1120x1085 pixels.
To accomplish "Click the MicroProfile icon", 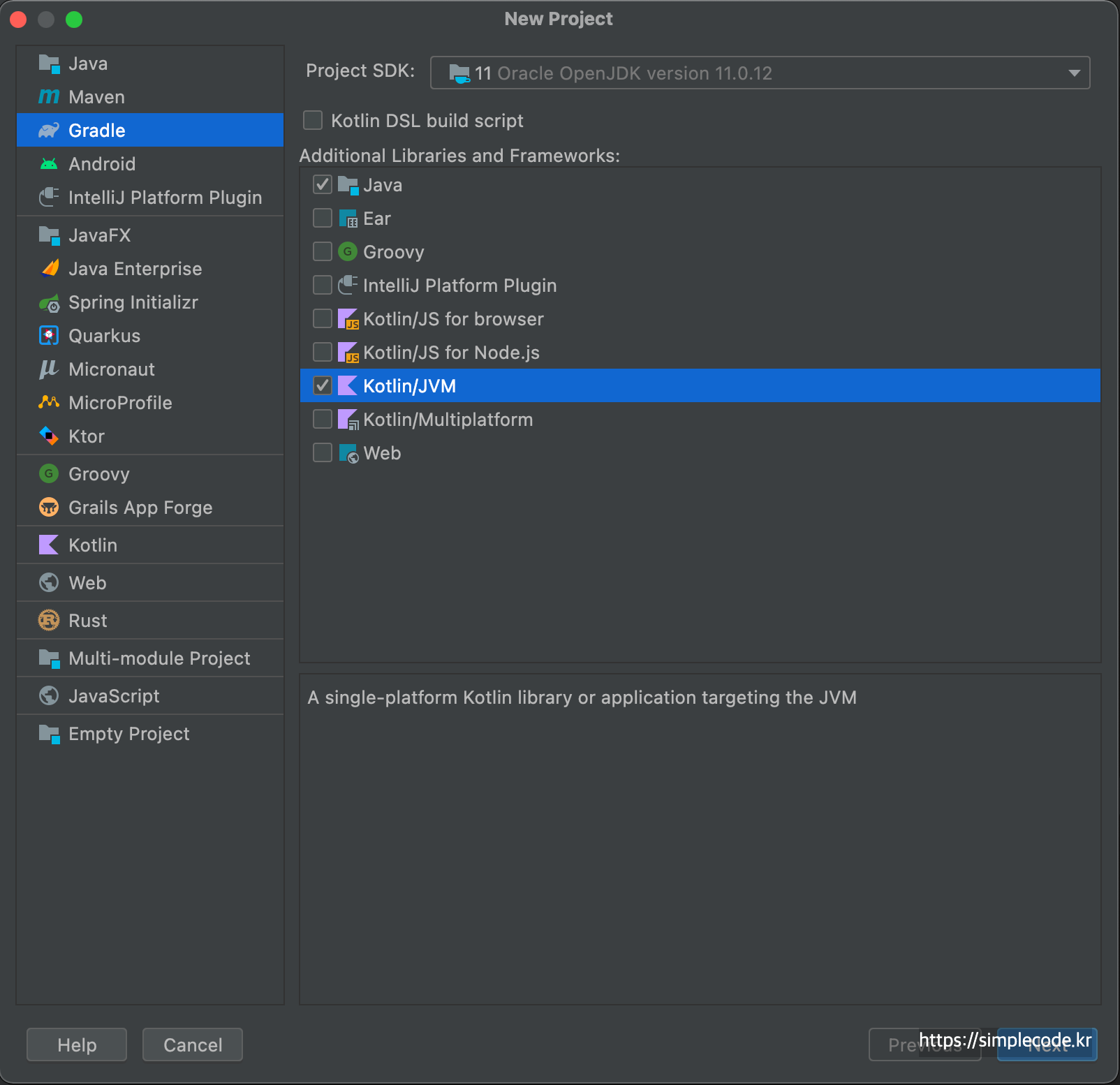I will point(49,403).
